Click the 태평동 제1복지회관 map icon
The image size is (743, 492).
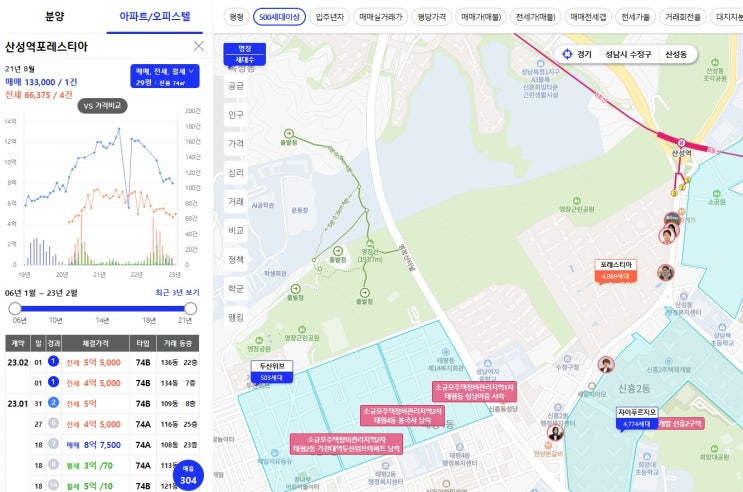tap(445, 352)
